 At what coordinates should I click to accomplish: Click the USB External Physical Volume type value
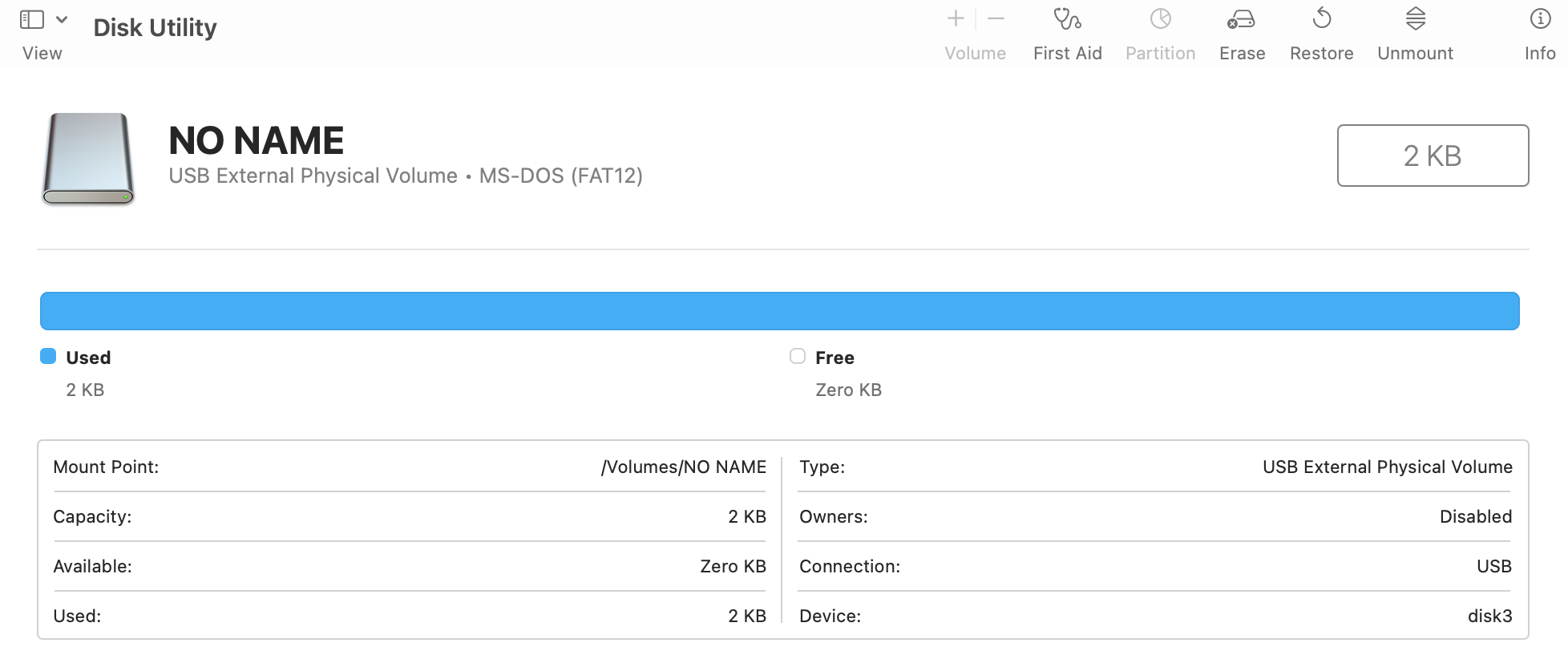[x=1388, y=467]
